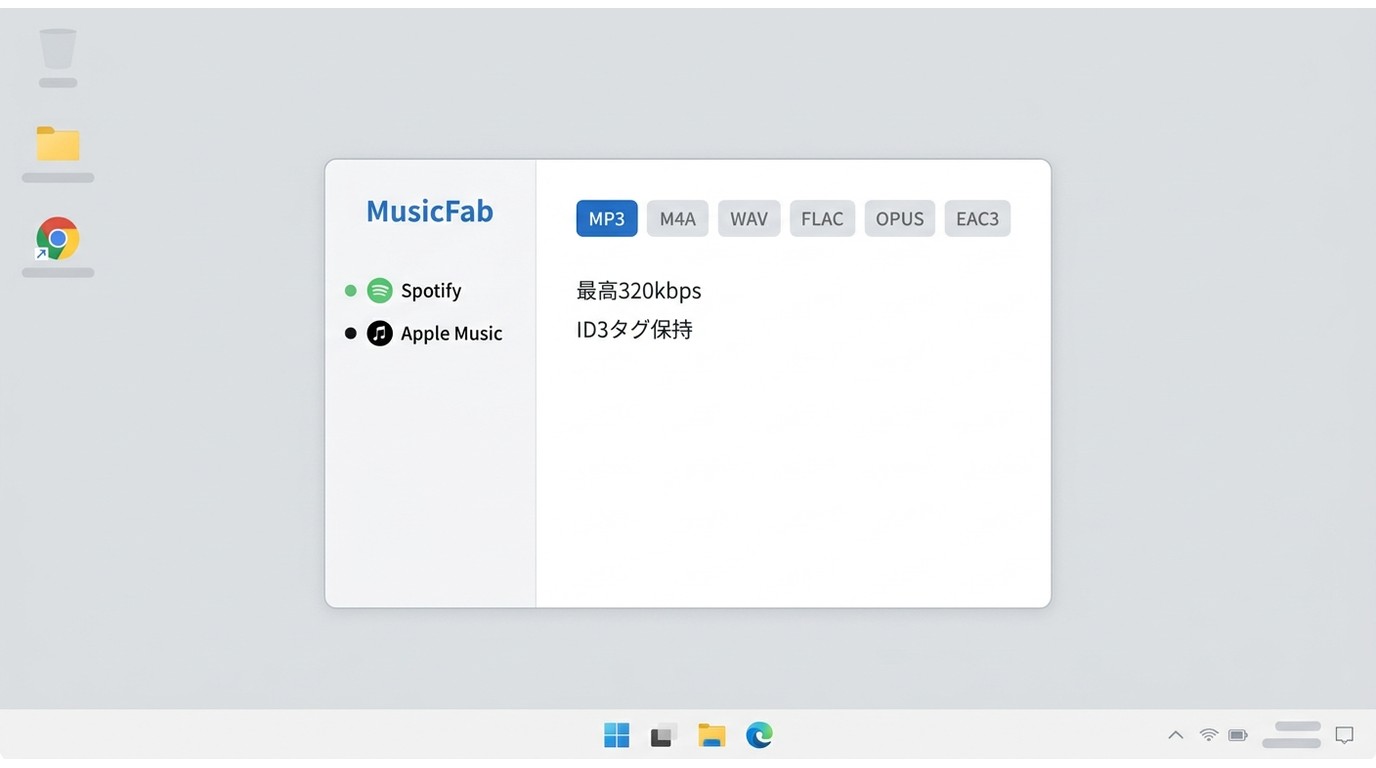Select the Spotify label in the sidebar

click(x=431, y=291)
